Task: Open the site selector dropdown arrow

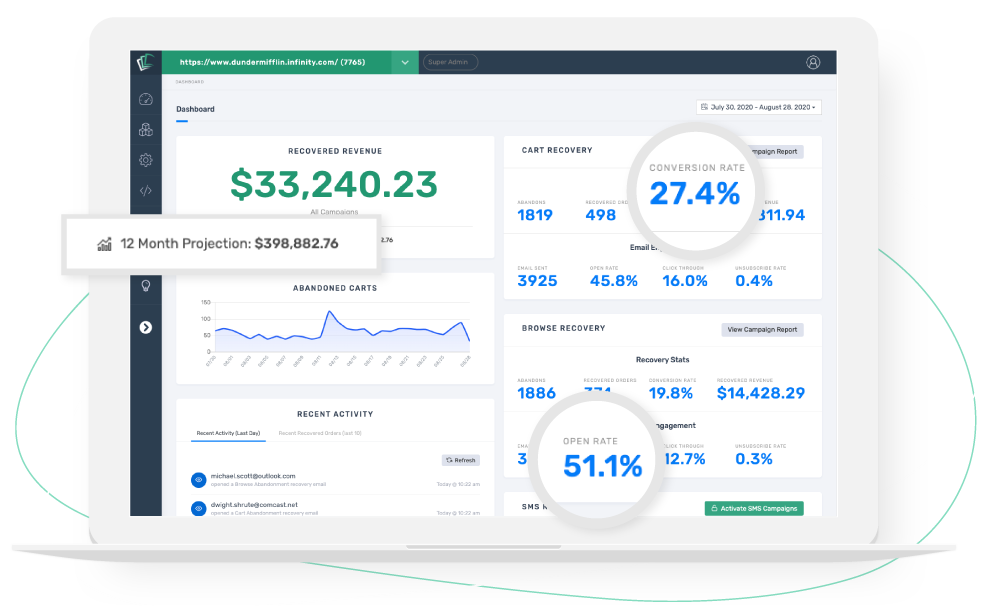Action: 405,62
